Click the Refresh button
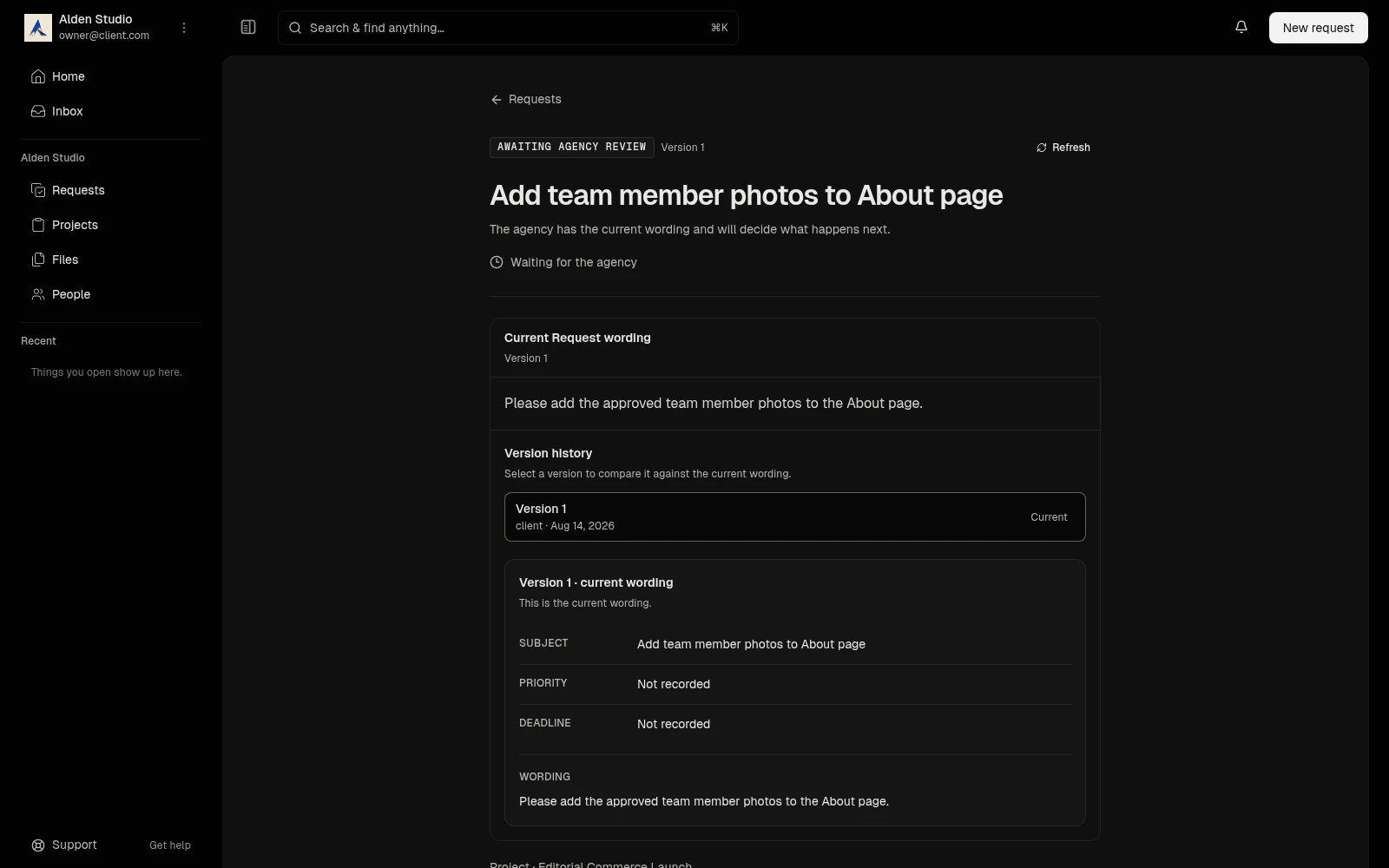 tap(1063, 148)
